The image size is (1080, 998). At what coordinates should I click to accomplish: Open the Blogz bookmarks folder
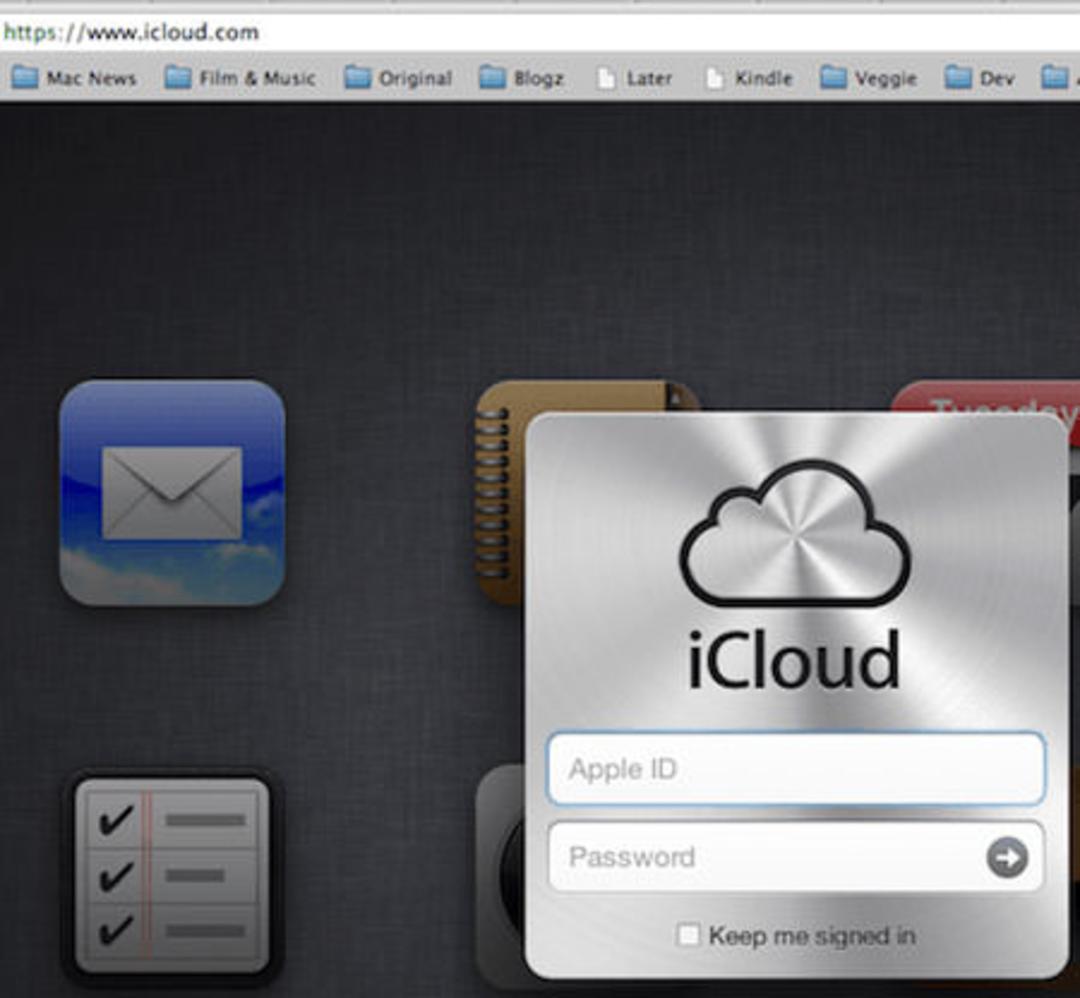pyautogui.click(x=521, y=78)
